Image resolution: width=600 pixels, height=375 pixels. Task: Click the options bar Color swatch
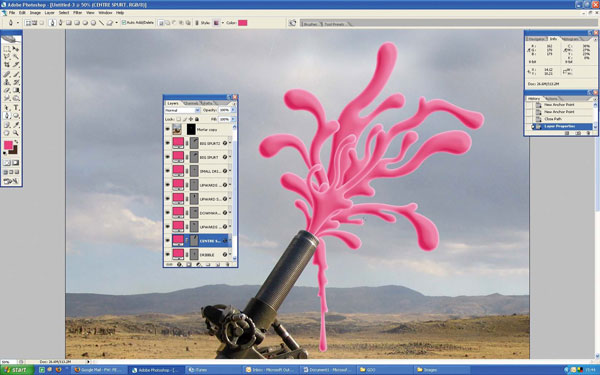[x=243, y=23]
